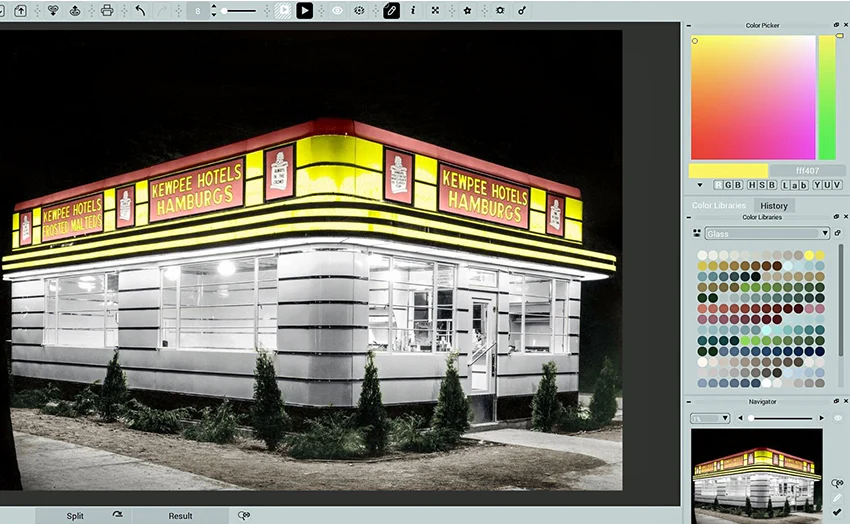Click the export up-arrow tray icon
This screenshot has width=850, height=524.
(x=75, y=10)
